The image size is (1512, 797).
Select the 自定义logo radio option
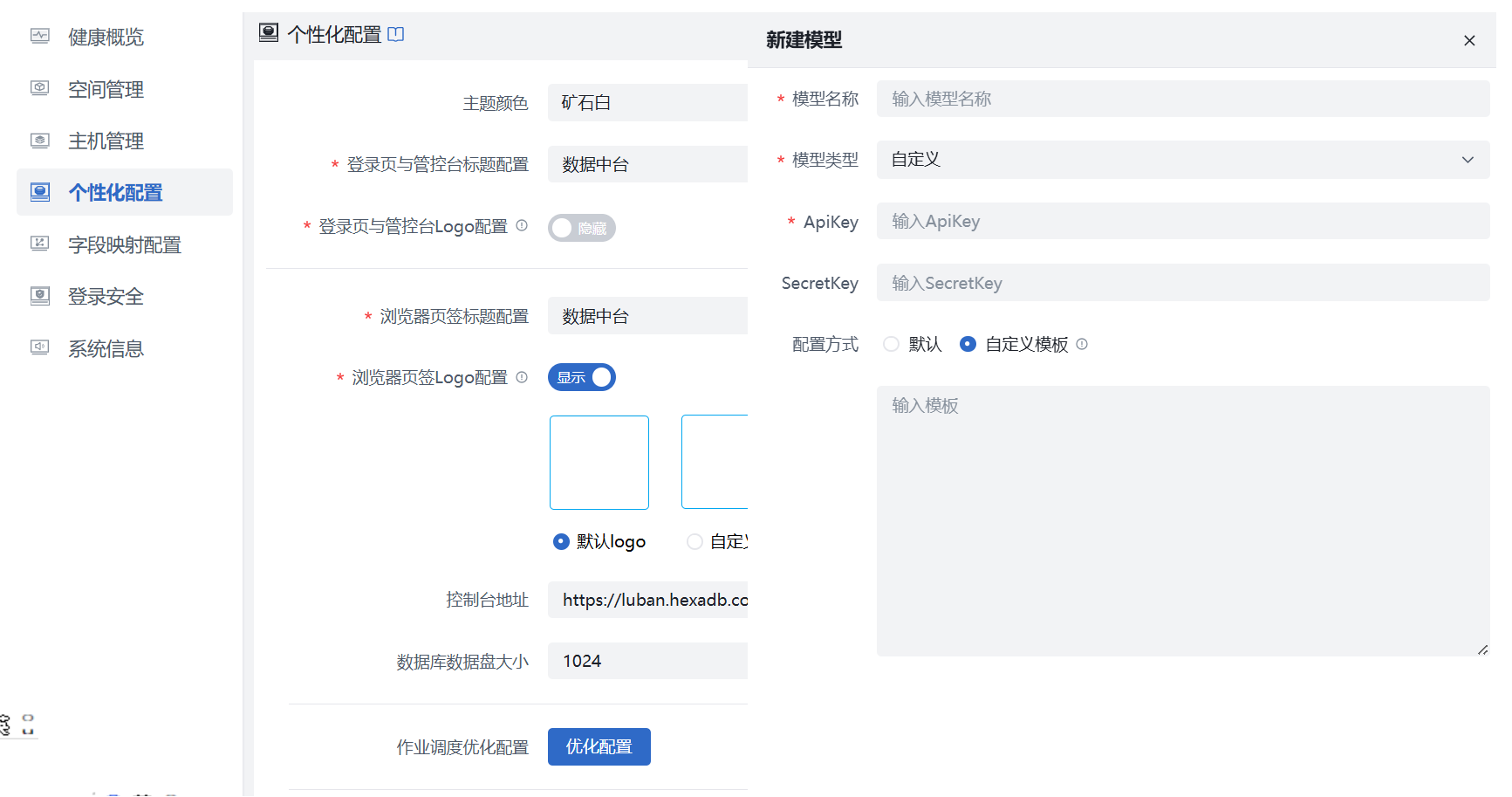pos(694,541)
